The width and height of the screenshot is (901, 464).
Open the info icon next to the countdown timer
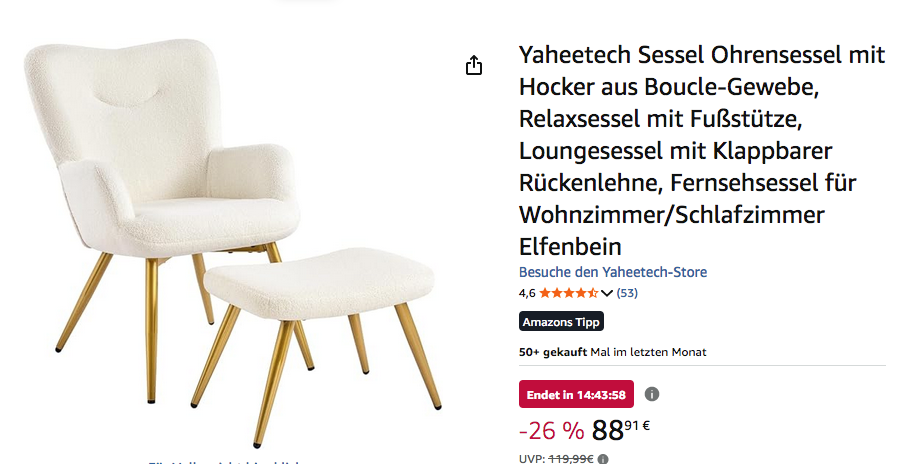tap(652, 394)
